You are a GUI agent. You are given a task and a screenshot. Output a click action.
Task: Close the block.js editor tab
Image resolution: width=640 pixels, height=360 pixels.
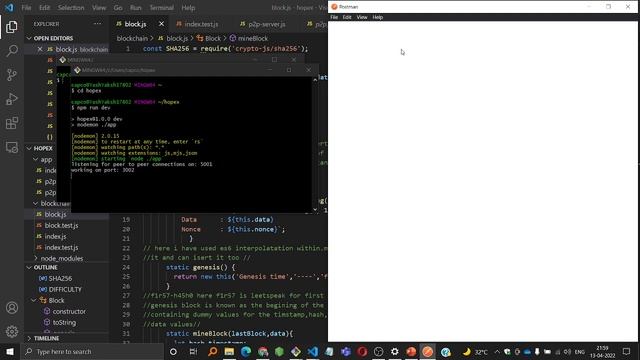click(x=161, y=24)
